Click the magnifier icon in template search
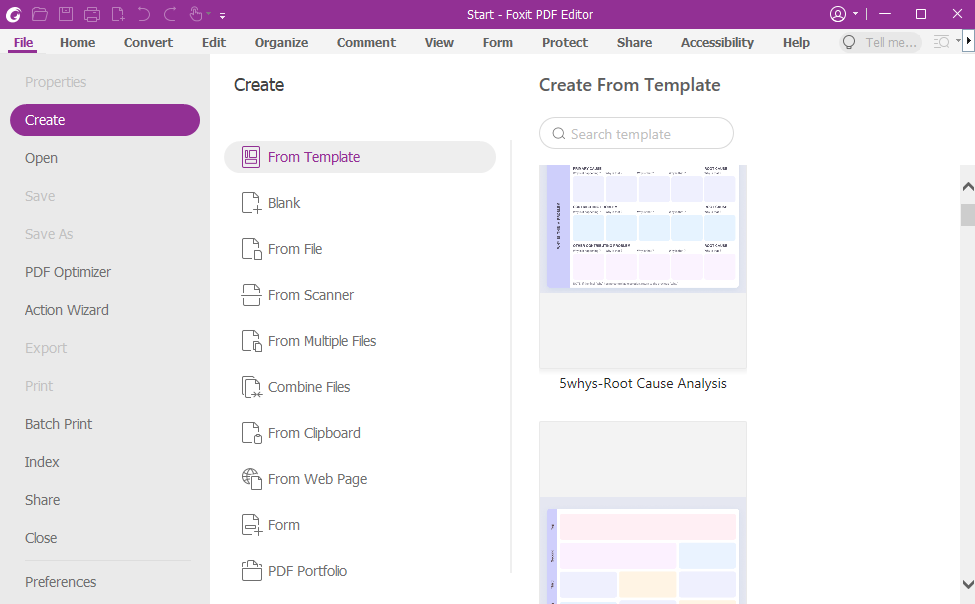The image size is (975, 604). [x=558, y=134]
